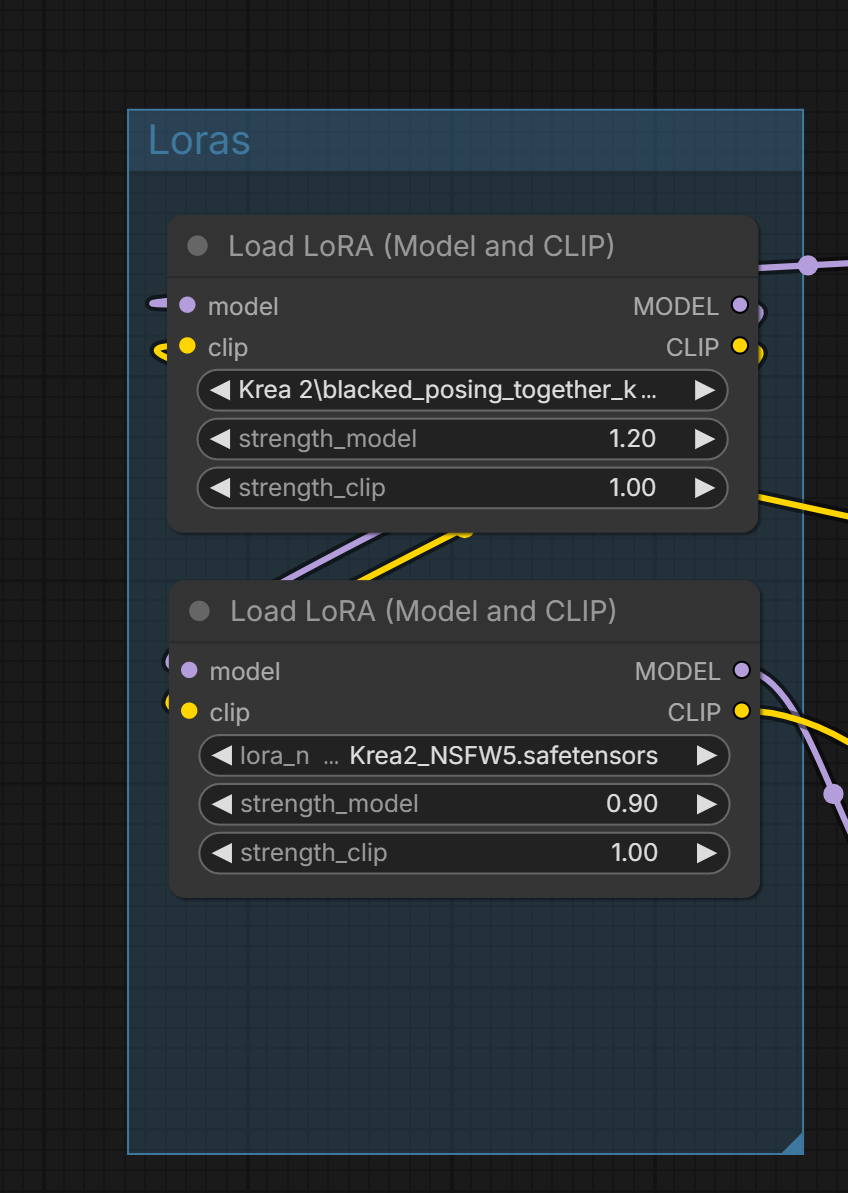The width and height of the screenshot is (848, 1193).
Task: Click the bottom Load LoRA (Model and CLIP) title
Action: pyautogui.click(x=424, y=611)
